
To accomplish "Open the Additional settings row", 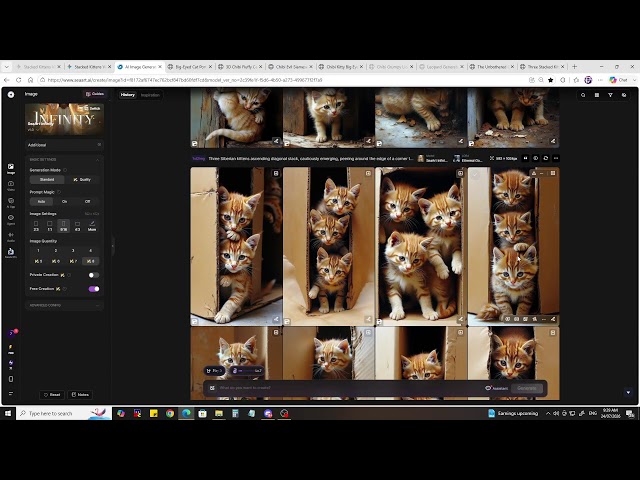I will pyautogui.click(x=64, y=145).
